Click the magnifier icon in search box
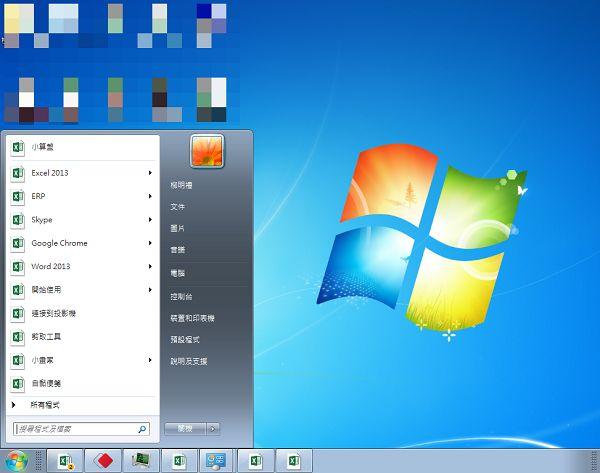This screenshot has height=473, width=600. click(x=142, y=429)
